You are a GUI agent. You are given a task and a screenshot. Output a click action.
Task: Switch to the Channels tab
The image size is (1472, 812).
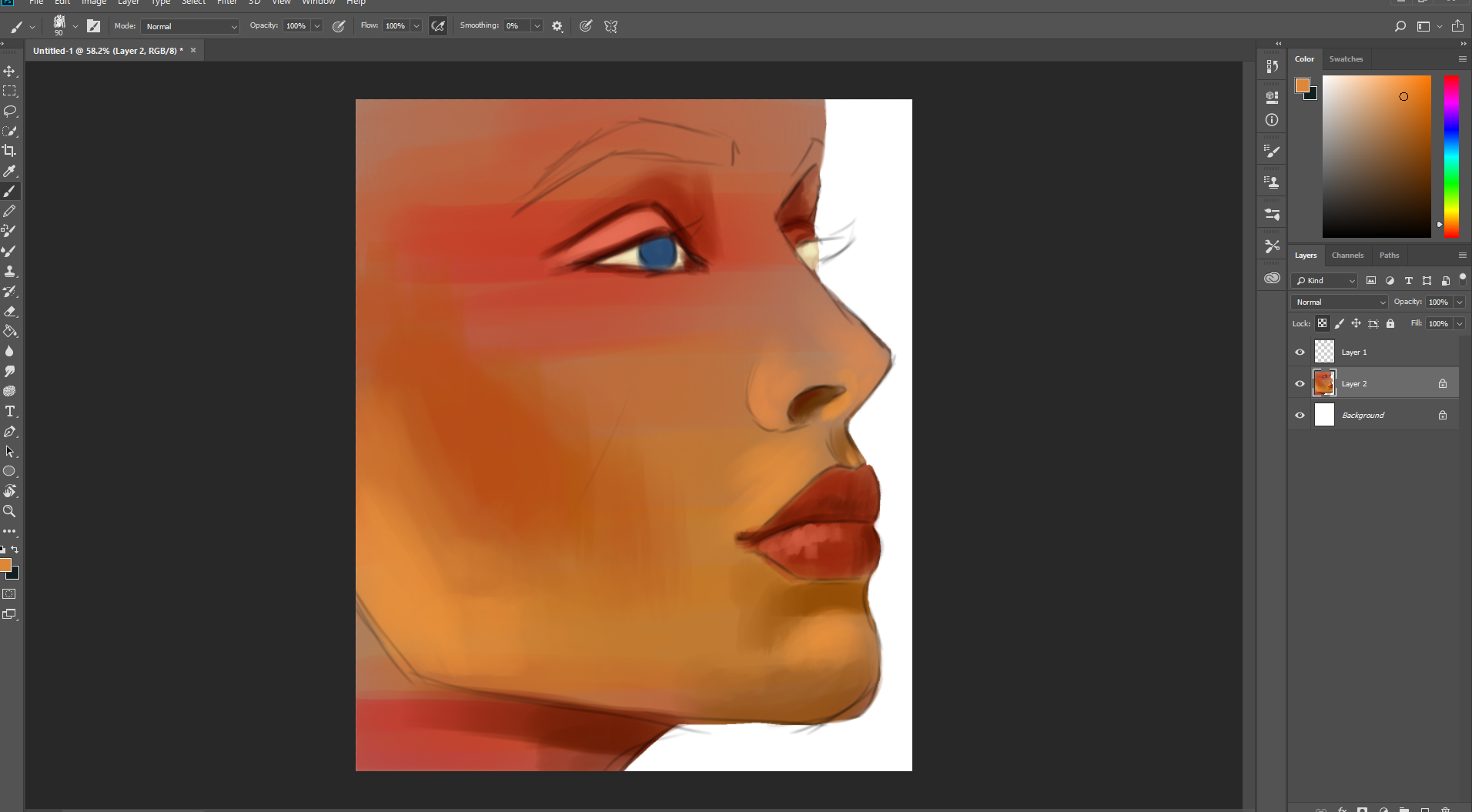(1347, 256)
